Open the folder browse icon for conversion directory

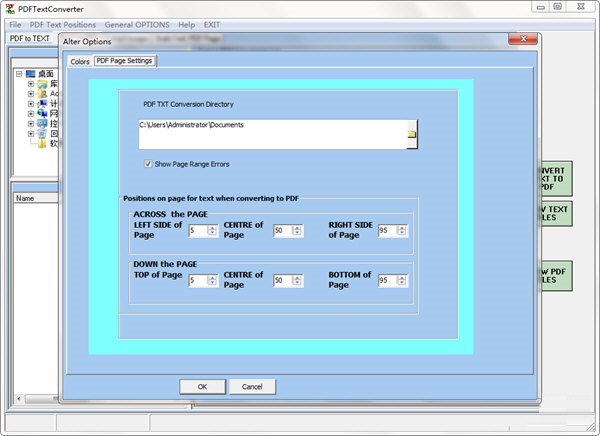[412, 134]
